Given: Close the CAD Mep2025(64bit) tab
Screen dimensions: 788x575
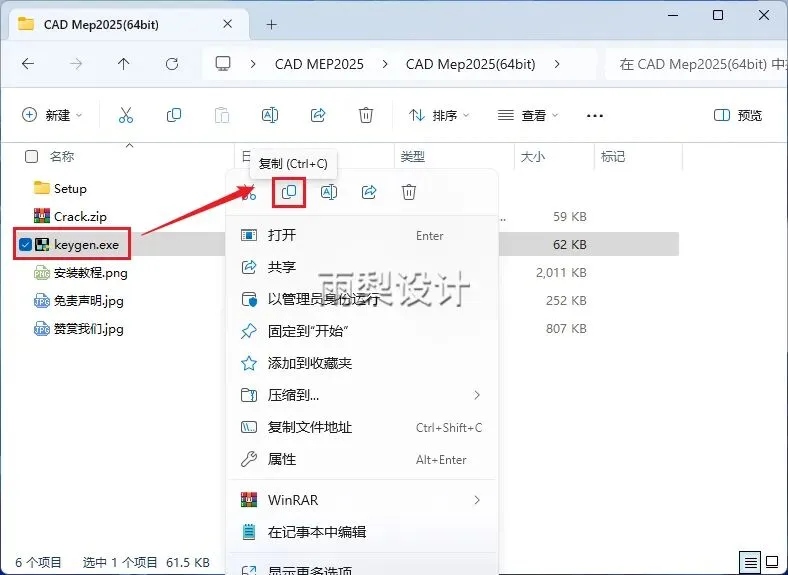Looking at the screenshot, I should point(228,24).
